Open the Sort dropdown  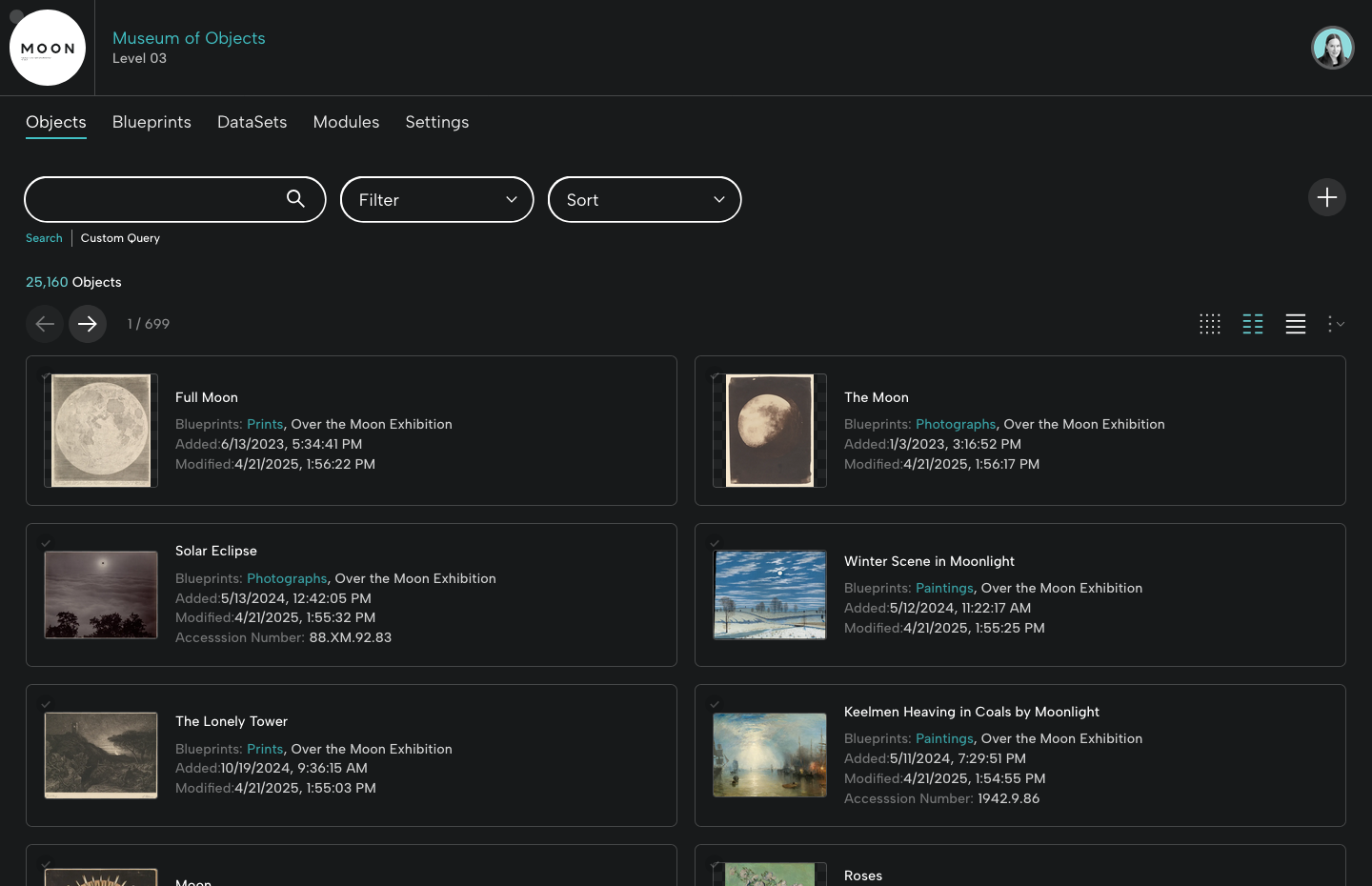tap(644, 199)
